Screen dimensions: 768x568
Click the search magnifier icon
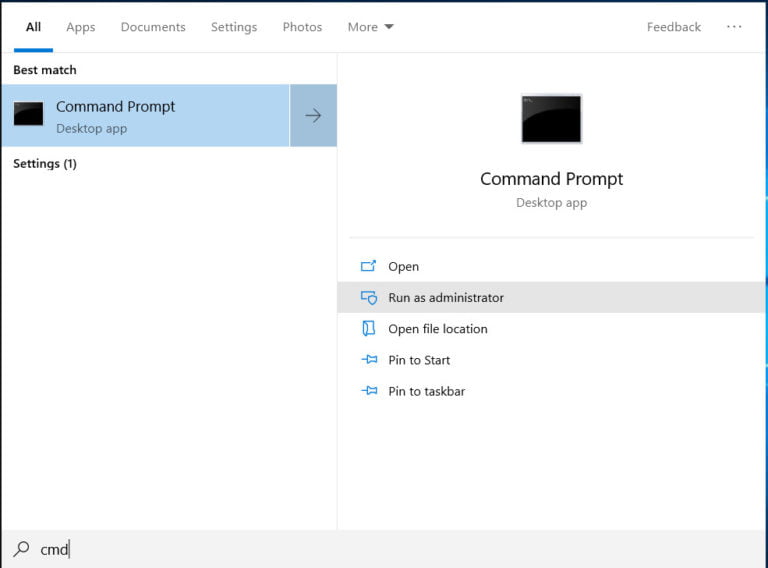21,549
